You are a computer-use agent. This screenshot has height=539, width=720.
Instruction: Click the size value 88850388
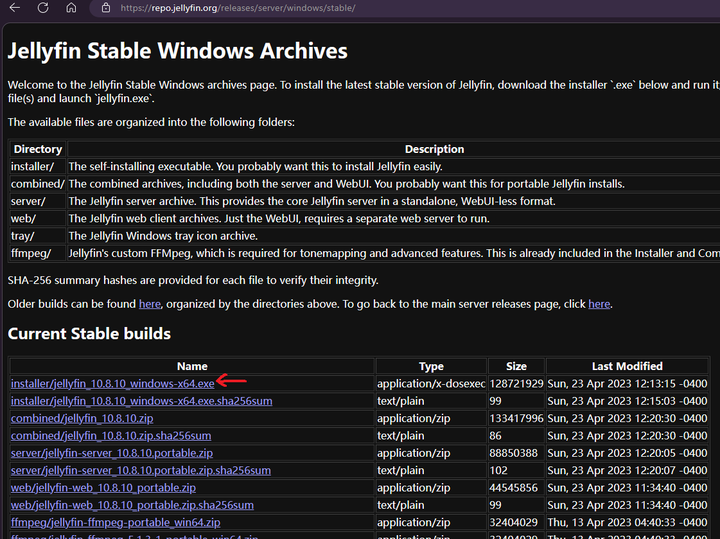pos(513,453)
